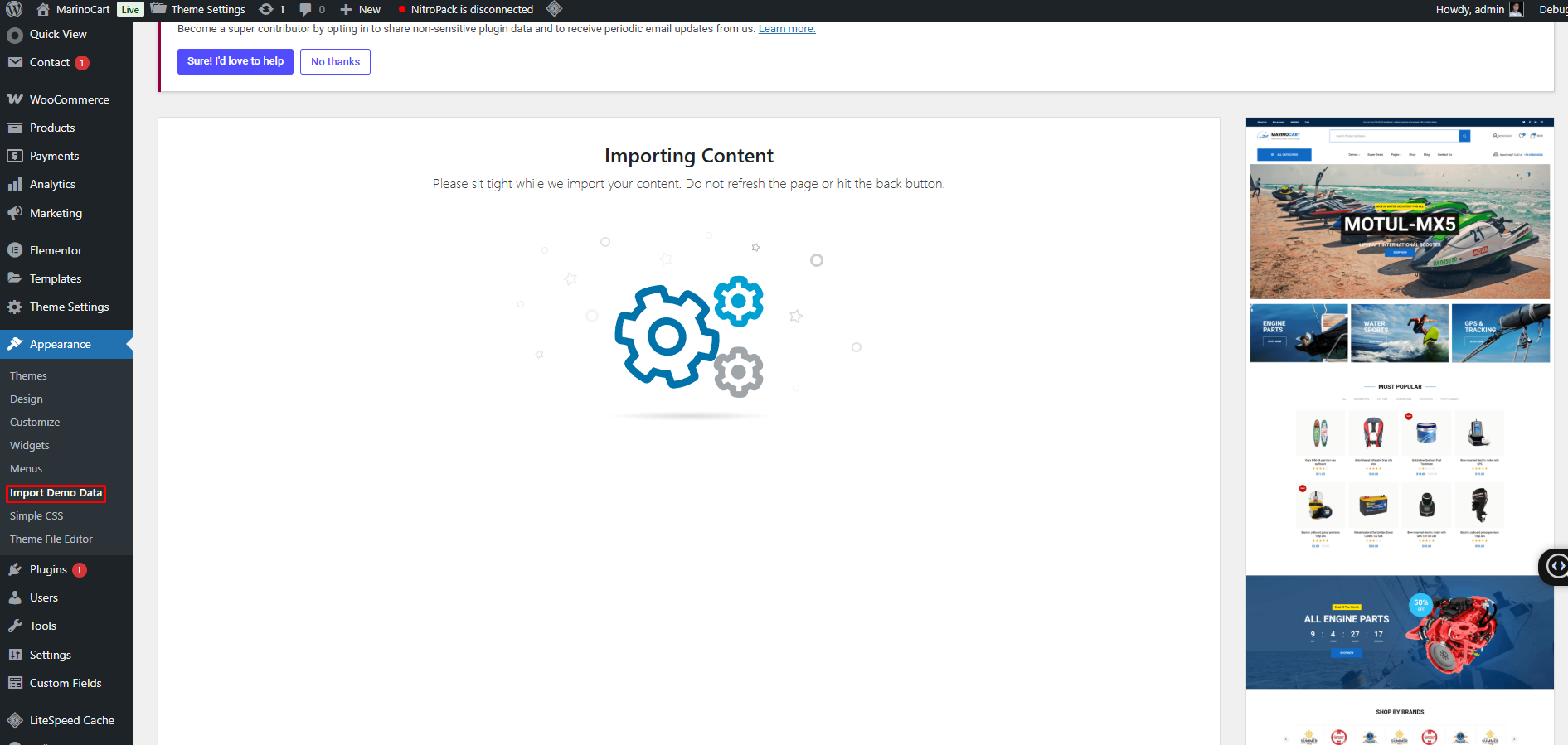Click the floating code panel toggle icon
The width and height of the screenshot is (1568, 745).
coord(1556,566)
